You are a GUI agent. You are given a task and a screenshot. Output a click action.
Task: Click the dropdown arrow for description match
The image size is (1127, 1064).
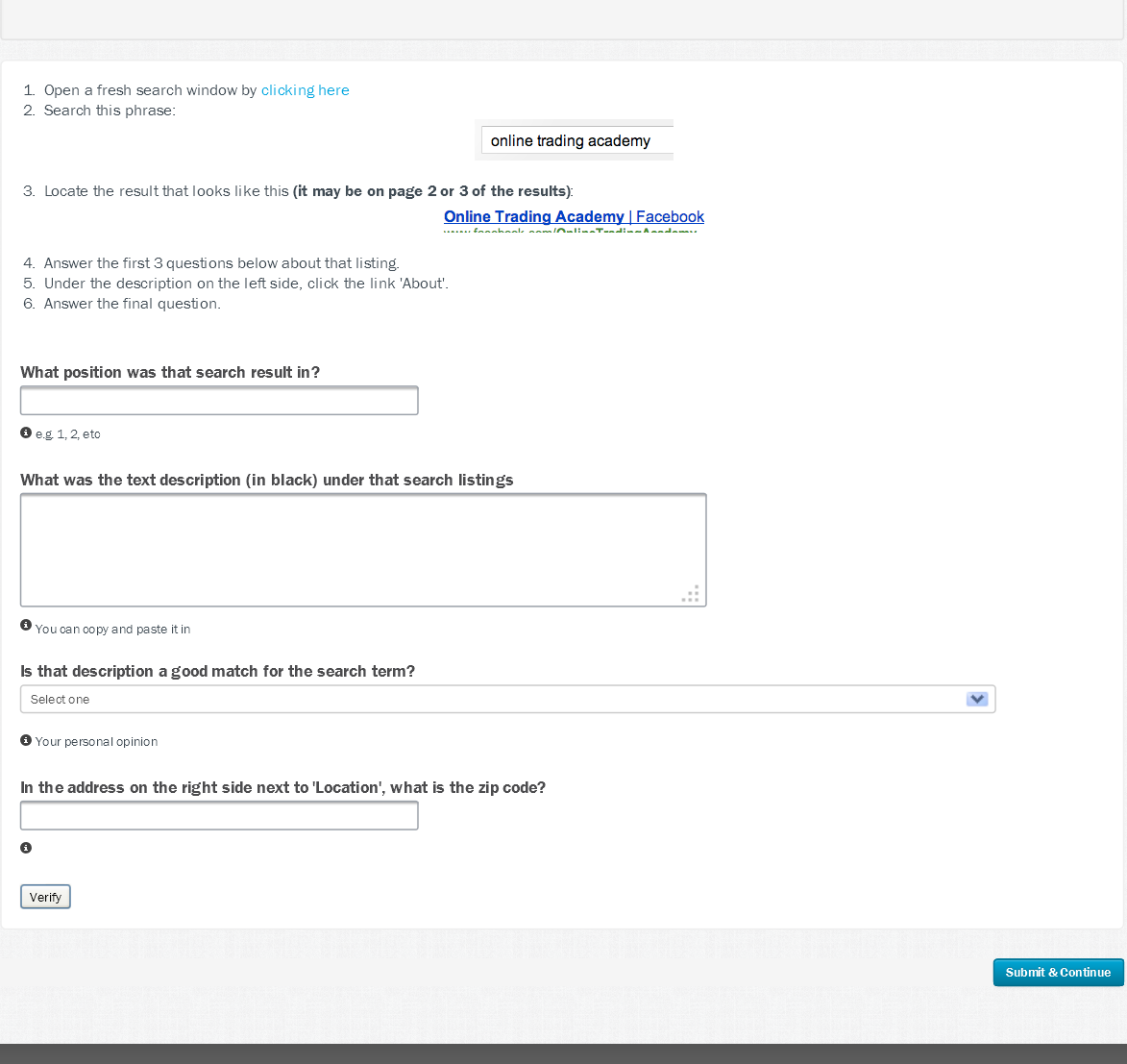[x=977, y=700]
